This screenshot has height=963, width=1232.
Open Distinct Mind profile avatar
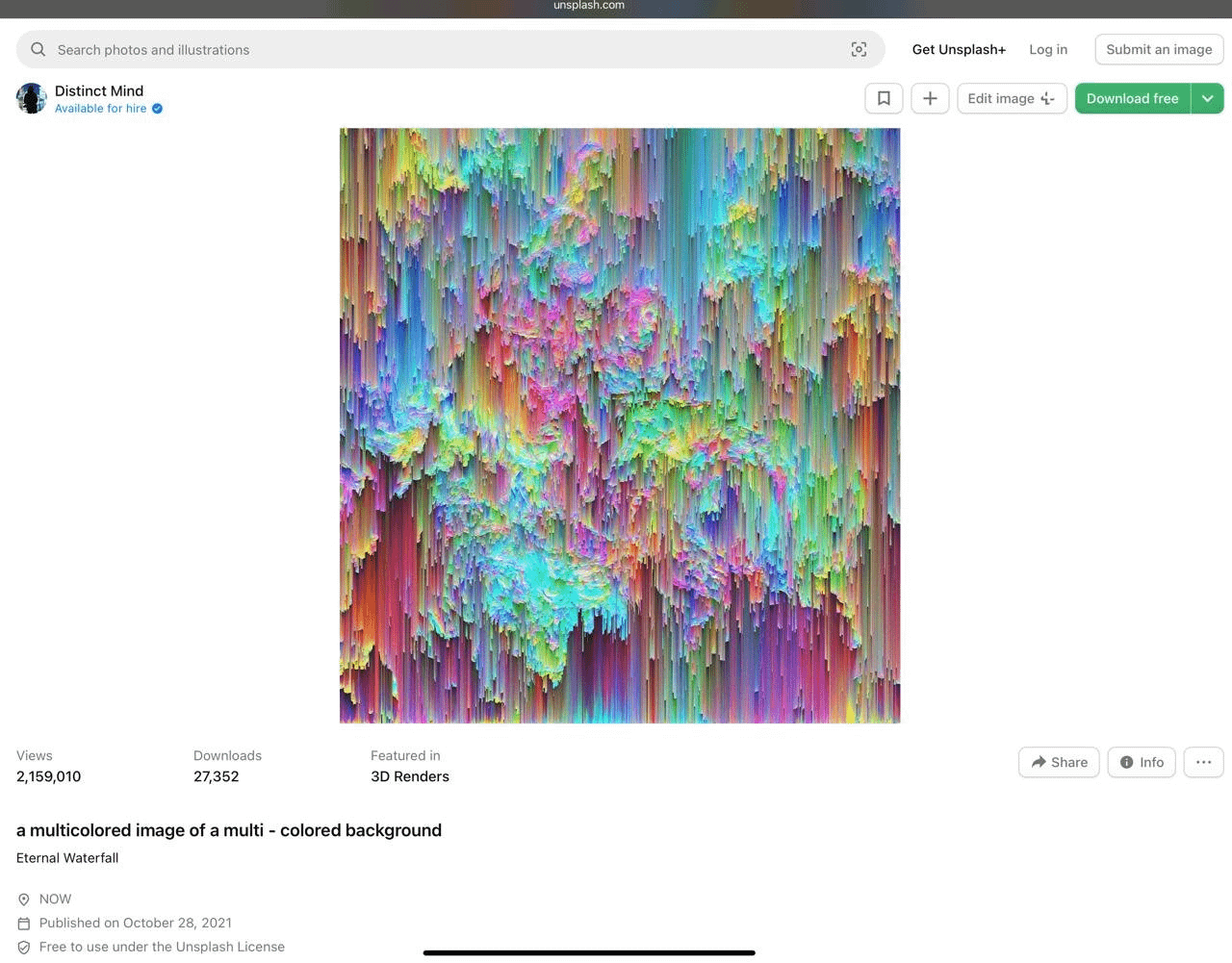[x=32, y=98]
